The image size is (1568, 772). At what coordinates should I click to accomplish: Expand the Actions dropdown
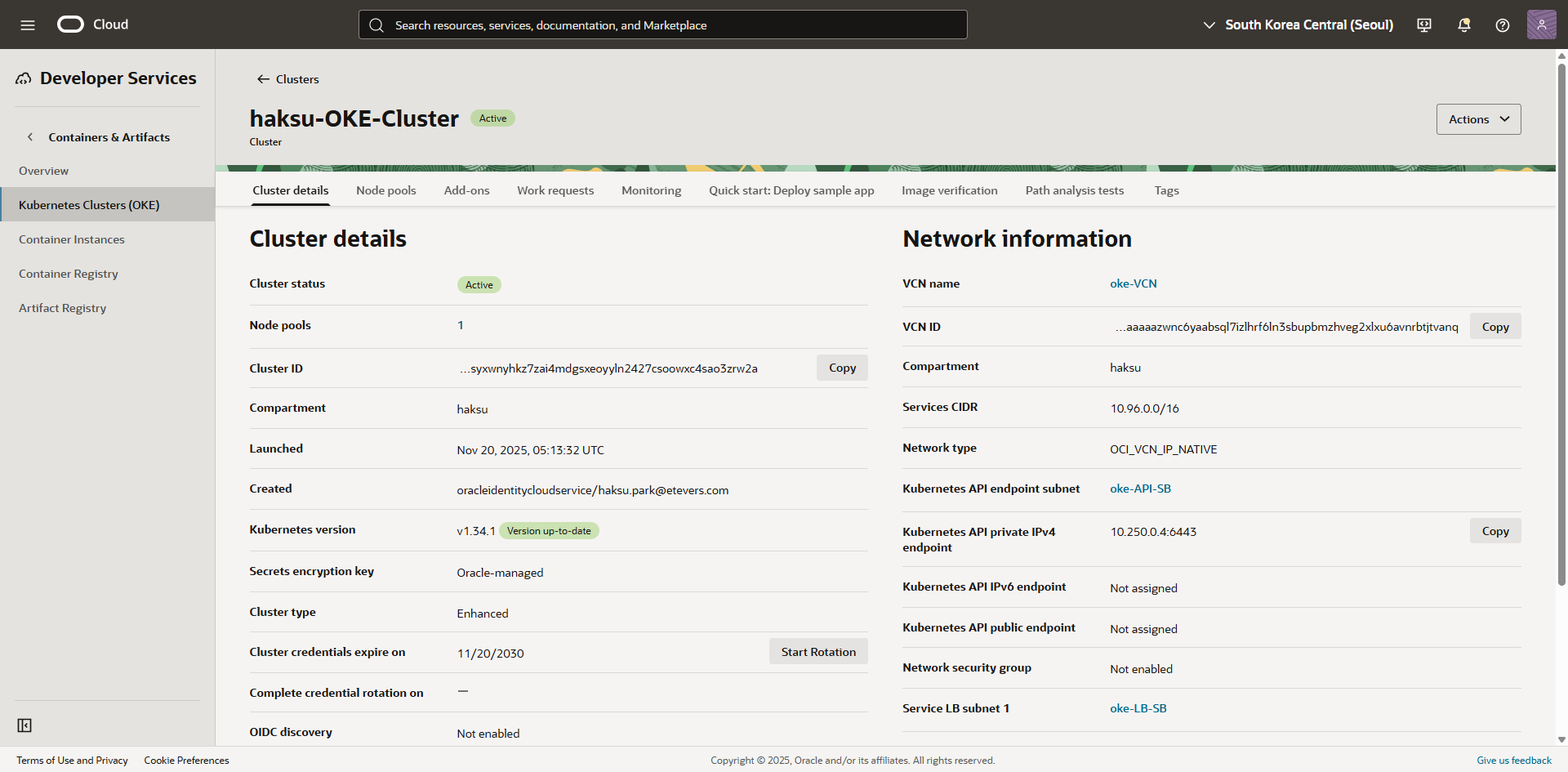(x=1478, y=119)
